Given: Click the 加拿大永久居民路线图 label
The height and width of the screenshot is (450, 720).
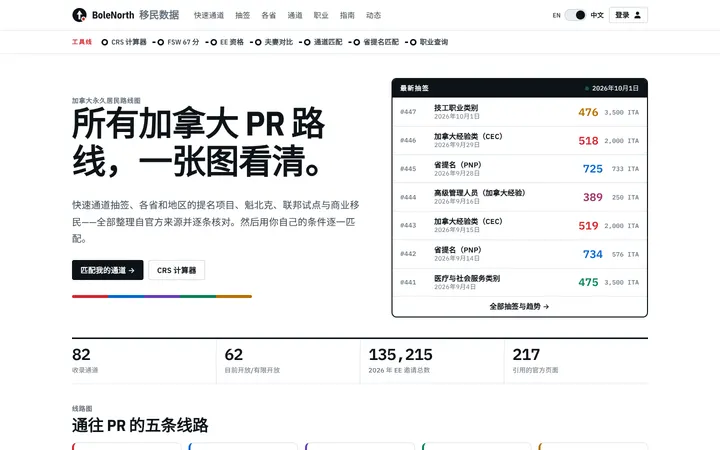Looking at the screenshot, I should click(x=106, y=101).
